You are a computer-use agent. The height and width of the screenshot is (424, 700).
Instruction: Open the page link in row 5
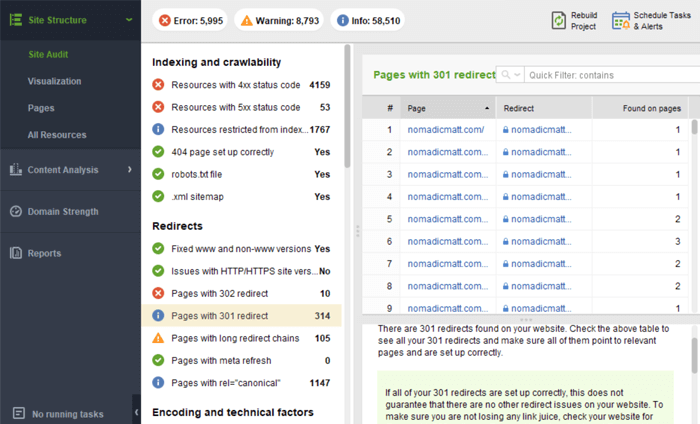point(447,219)
